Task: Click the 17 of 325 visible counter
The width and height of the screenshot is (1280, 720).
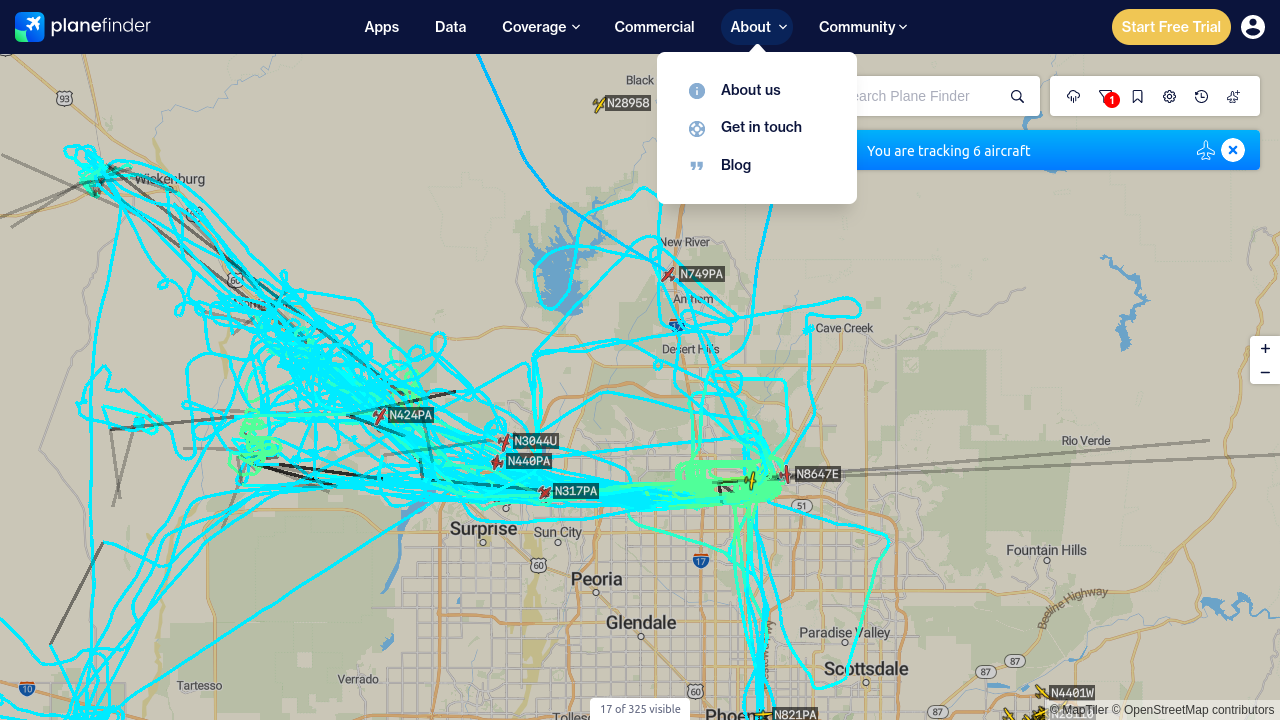Action: tap(640, 709)
